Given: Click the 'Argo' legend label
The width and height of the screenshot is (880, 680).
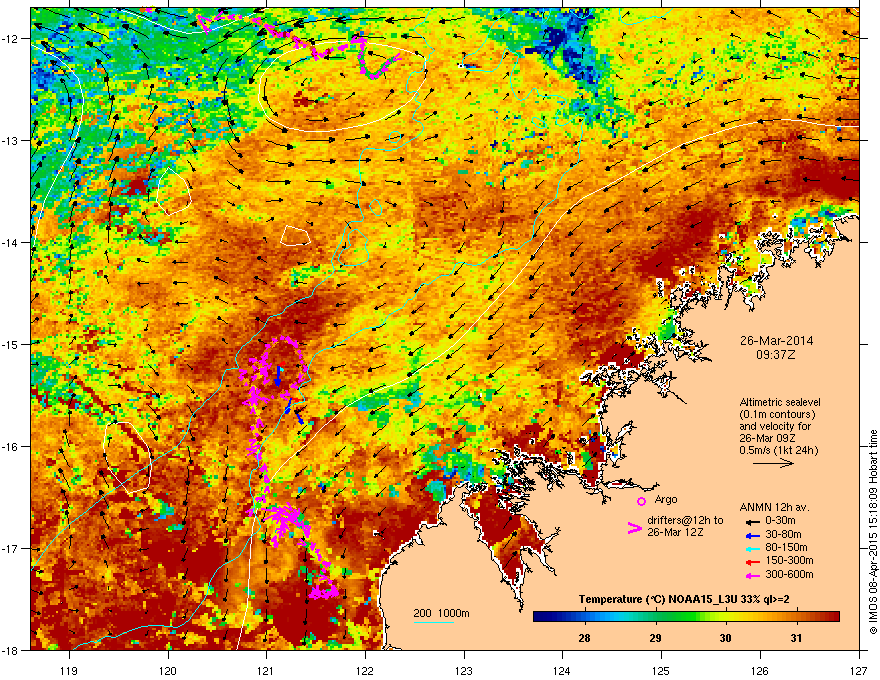Looking at the screenshot, I should (x=666, y=499).
